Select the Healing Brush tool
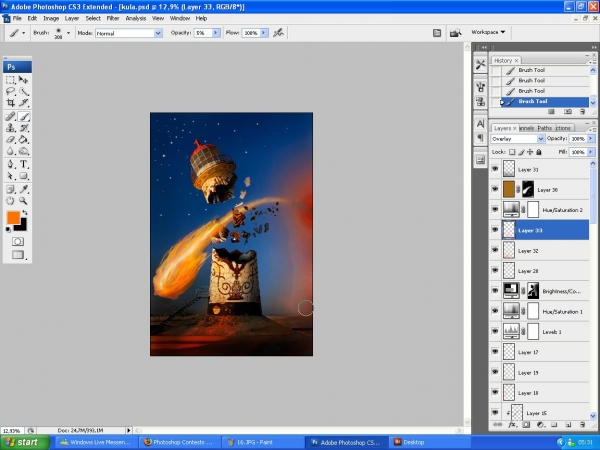The image size is (600, 450). 10,116
